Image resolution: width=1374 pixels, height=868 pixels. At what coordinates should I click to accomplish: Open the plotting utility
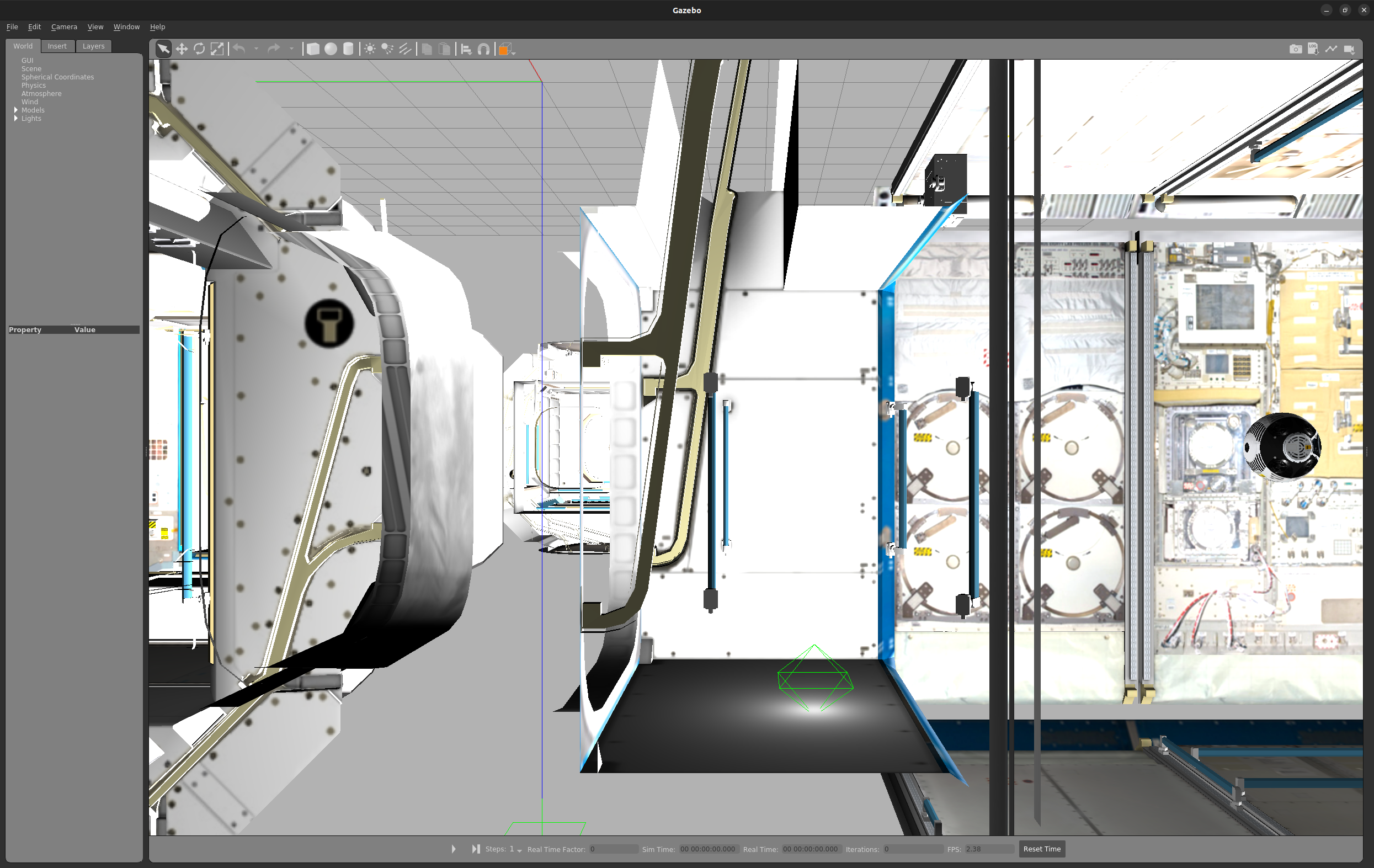tap(1332, 49)
